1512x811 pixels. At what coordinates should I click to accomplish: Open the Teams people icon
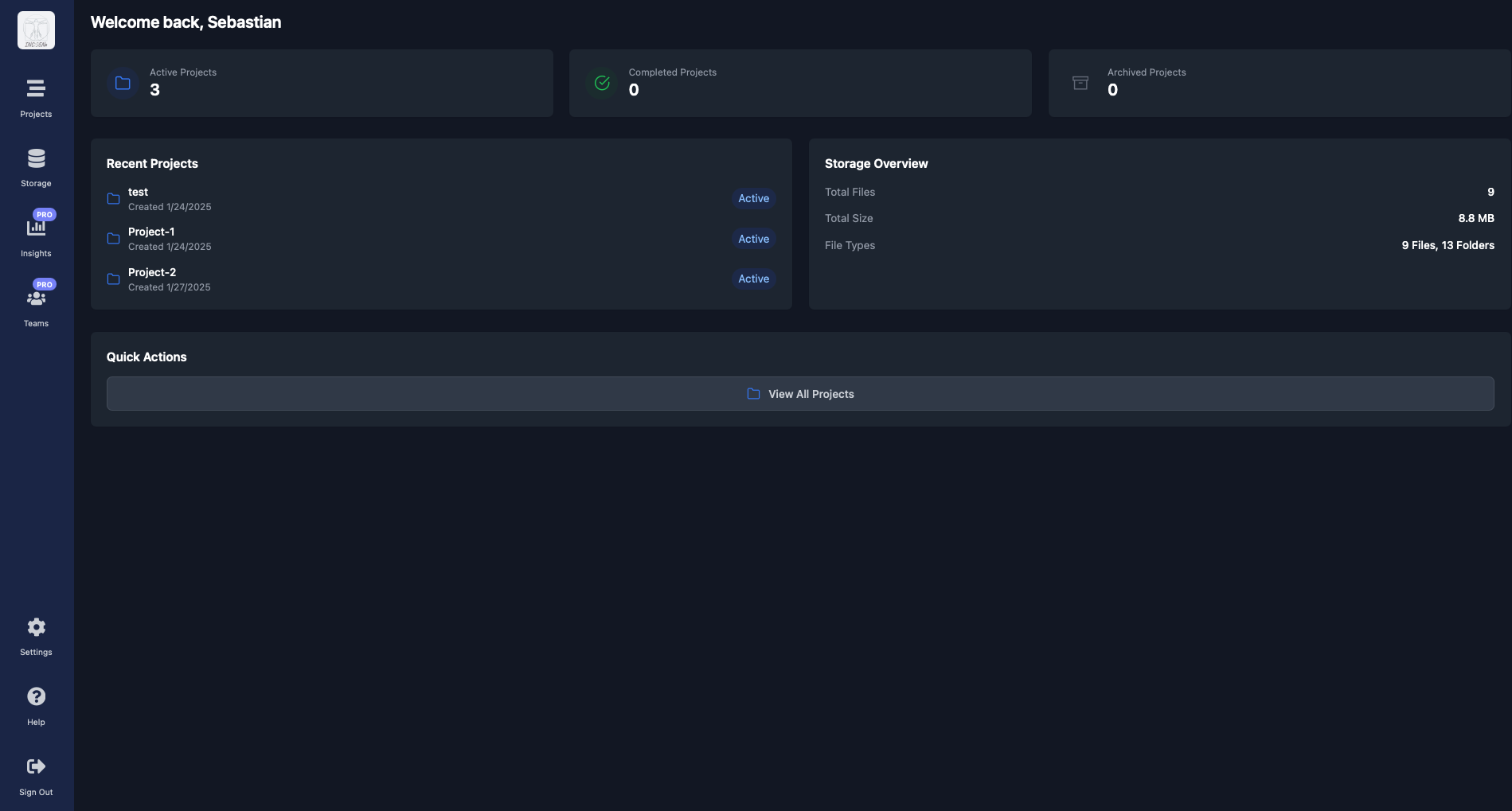click(x=36, y=298)
